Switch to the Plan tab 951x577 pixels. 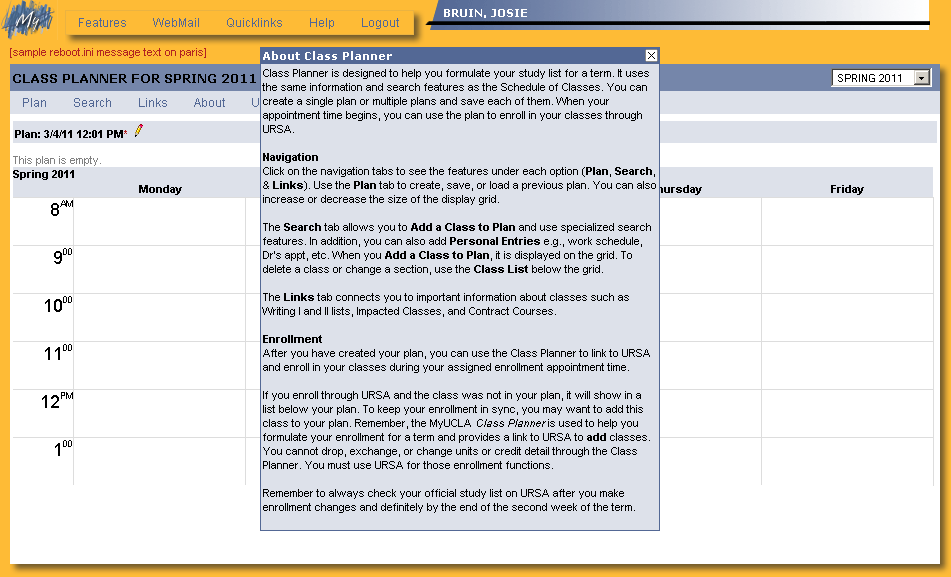(x=34, y=103)
